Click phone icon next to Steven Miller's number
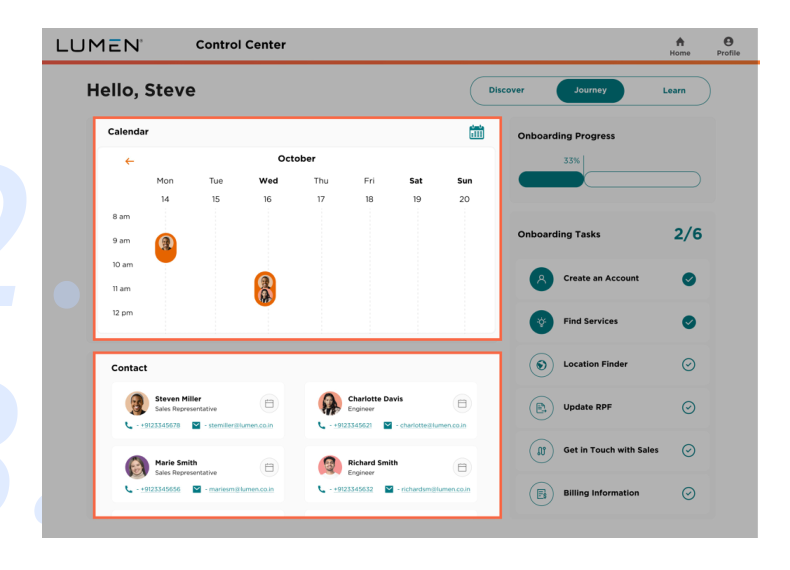 coord(128,425)
